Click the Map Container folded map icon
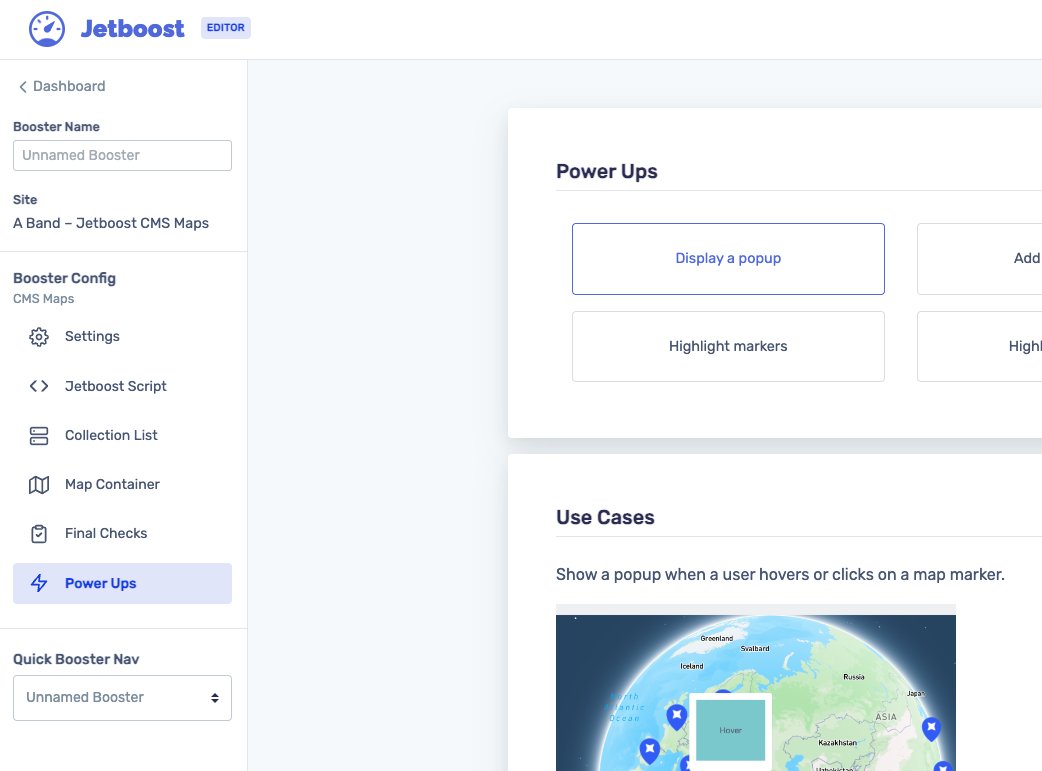This screenshot has height=771, width=1042. [x=39, y=485]
